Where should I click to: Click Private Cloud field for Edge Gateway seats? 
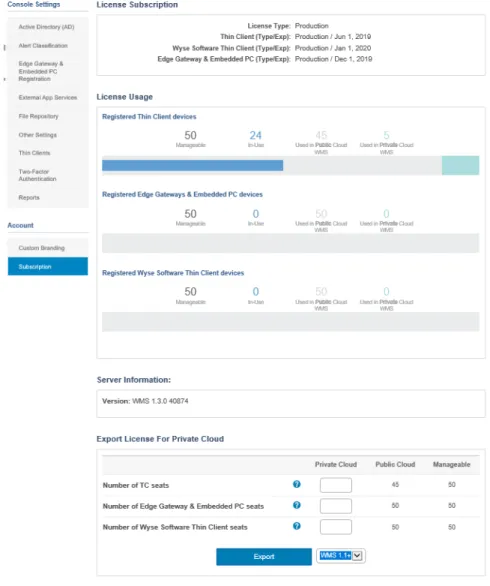click(x=336, y=506)
